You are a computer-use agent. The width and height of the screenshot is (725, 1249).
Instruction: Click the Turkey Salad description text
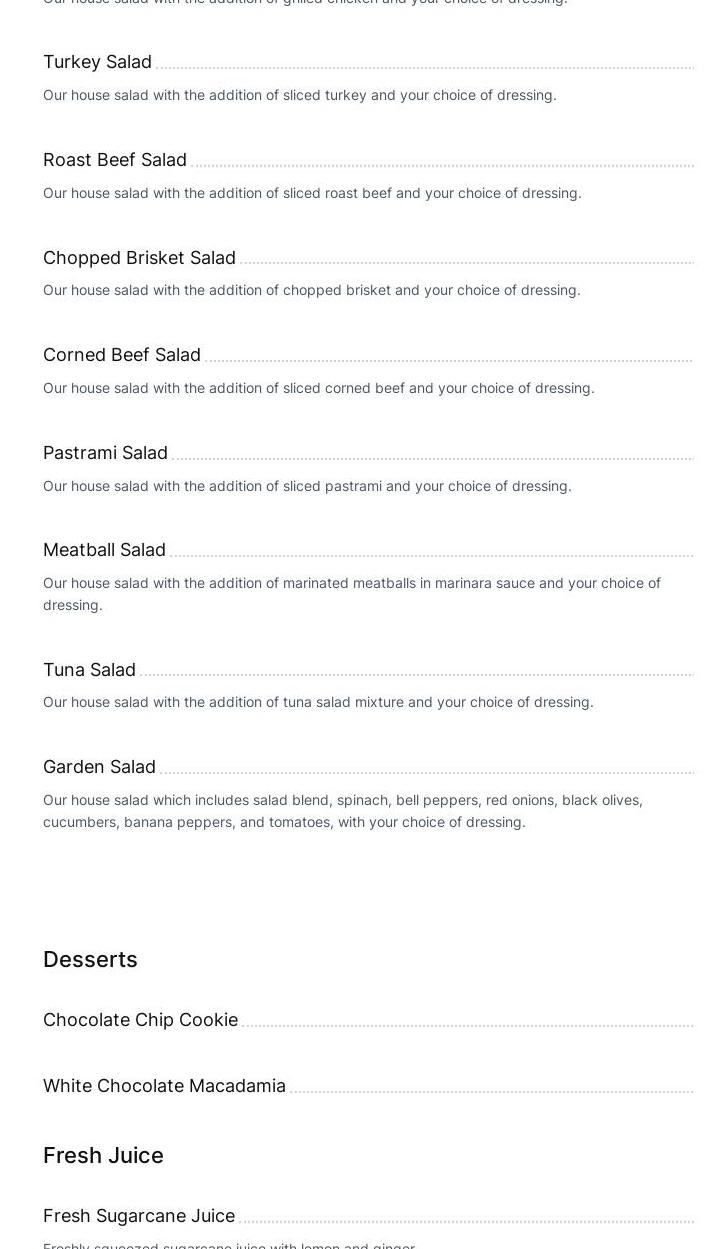point(300,95)
